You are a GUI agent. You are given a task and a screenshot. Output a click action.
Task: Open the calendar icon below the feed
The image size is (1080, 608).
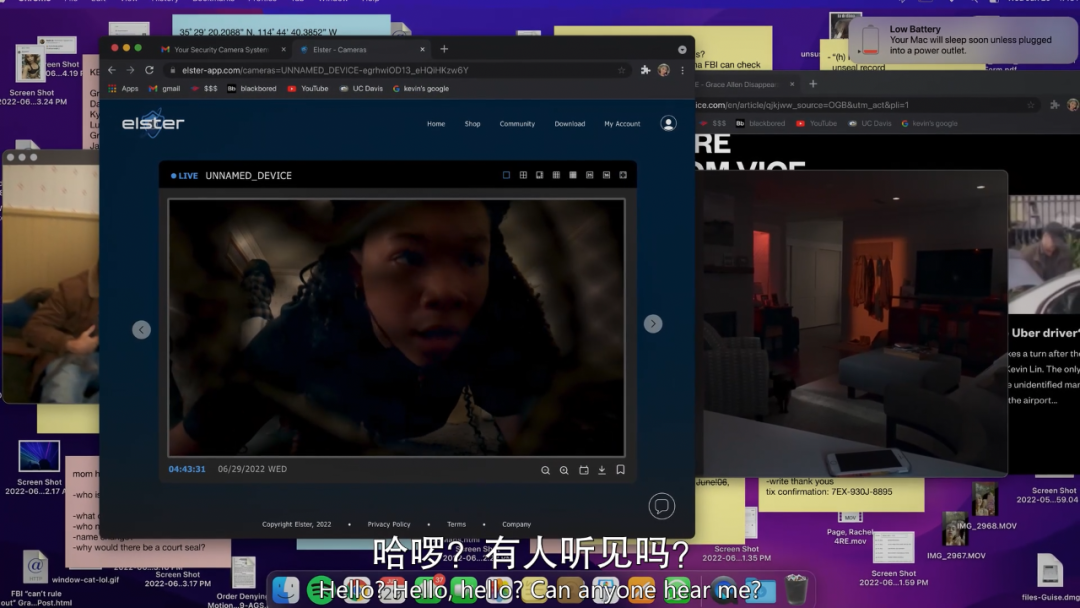coord(583,470)
